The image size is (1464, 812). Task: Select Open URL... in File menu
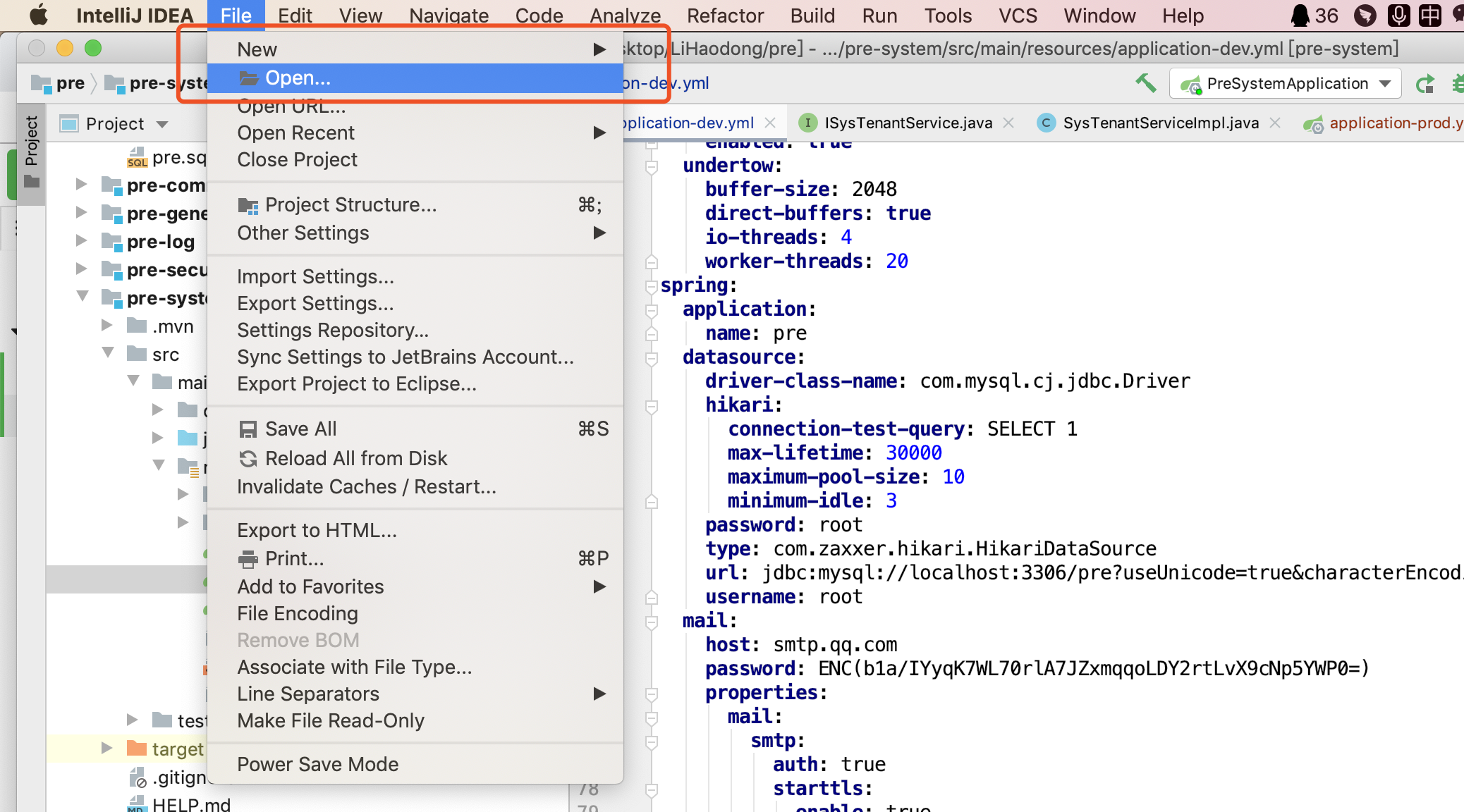[415, 107]
